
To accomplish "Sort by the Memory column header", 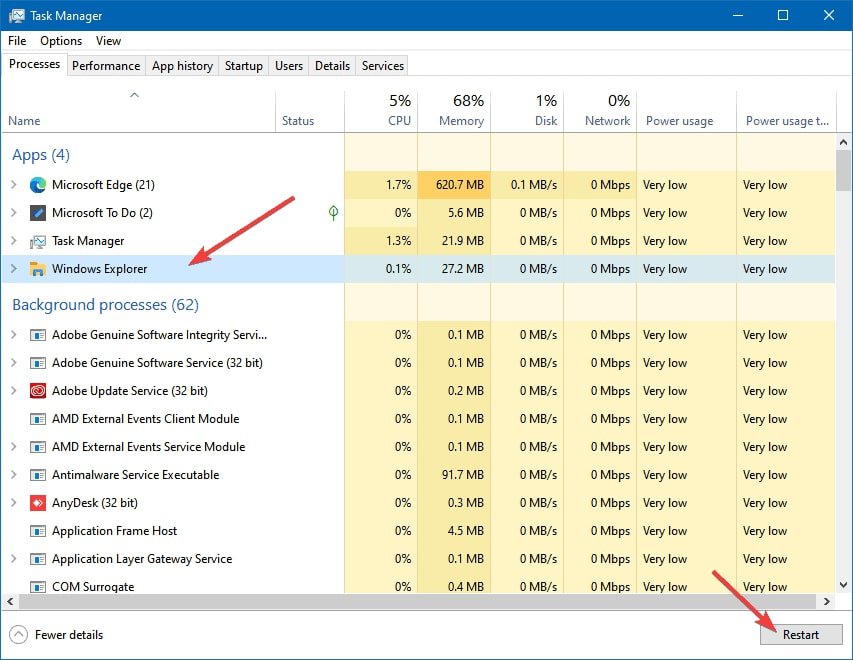I will [x=454, y=112].
